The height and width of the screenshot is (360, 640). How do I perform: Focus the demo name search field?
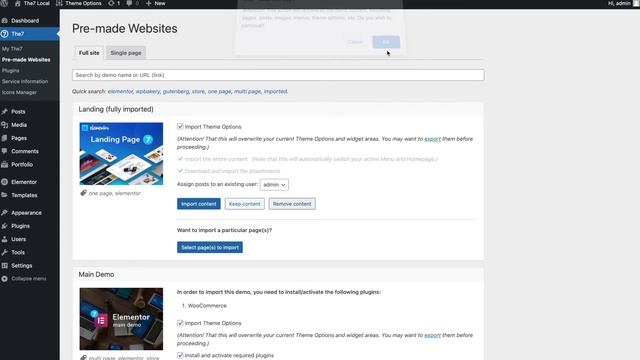click(x=278, y=75)
